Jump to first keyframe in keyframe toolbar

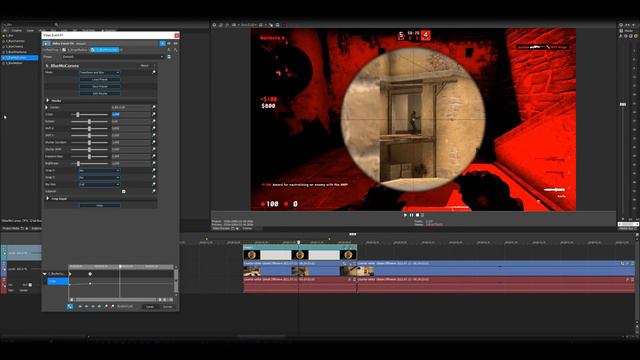point(80,306)
